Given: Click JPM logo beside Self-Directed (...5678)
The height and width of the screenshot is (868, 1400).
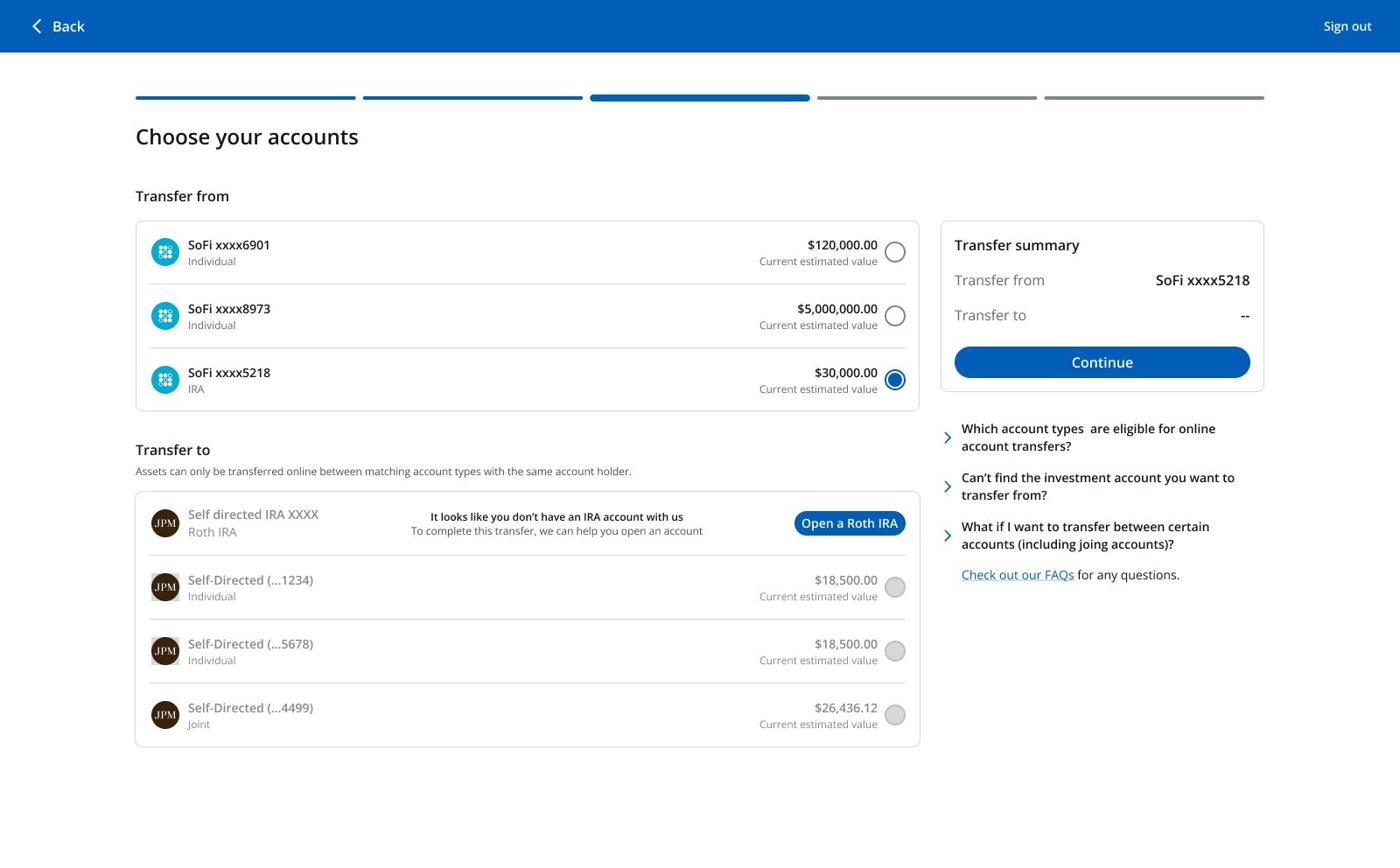Looking at the screenshot, I should tap(165, 651).
